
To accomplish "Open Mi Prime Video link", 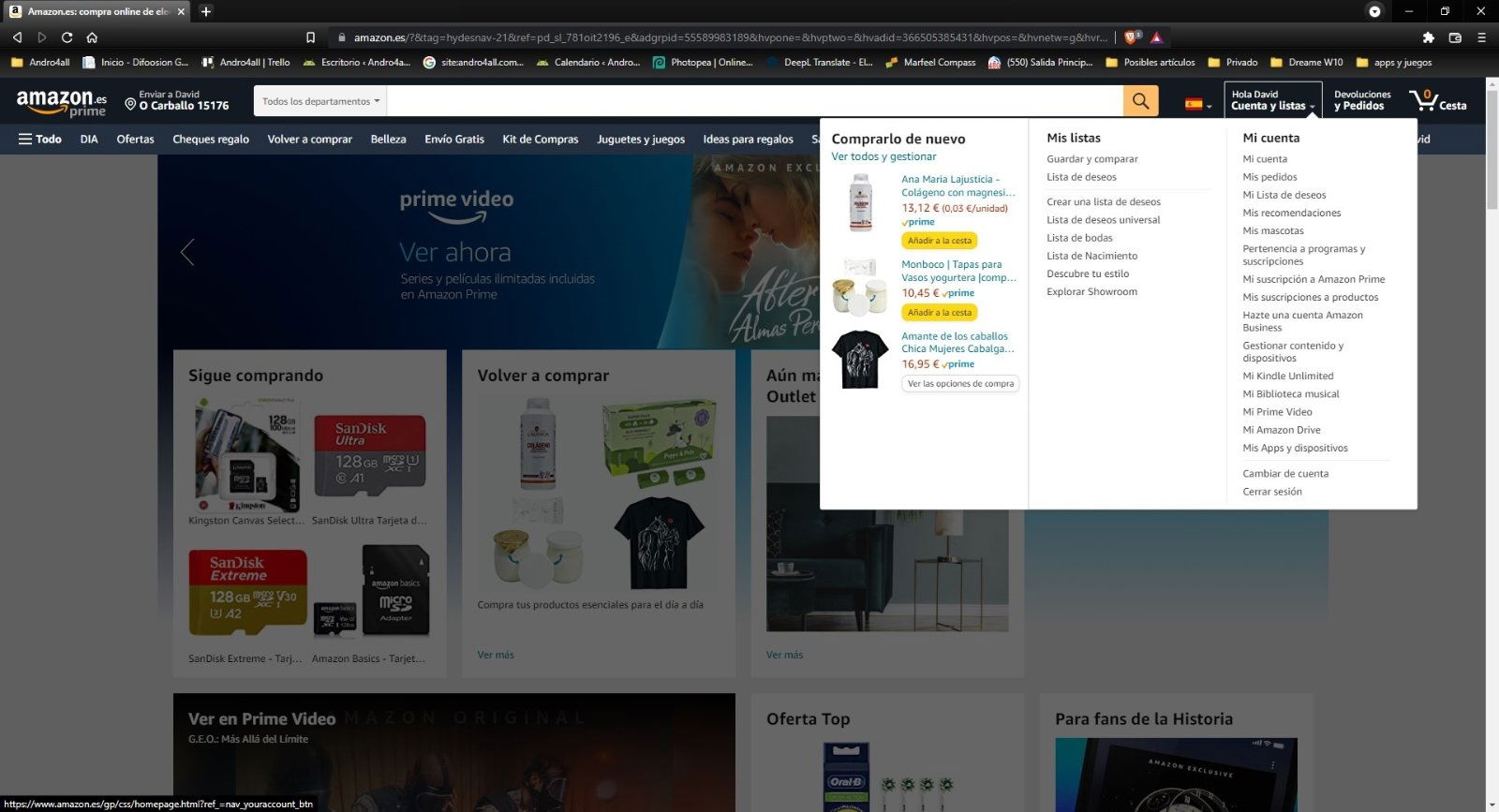I will [1277, 412].
